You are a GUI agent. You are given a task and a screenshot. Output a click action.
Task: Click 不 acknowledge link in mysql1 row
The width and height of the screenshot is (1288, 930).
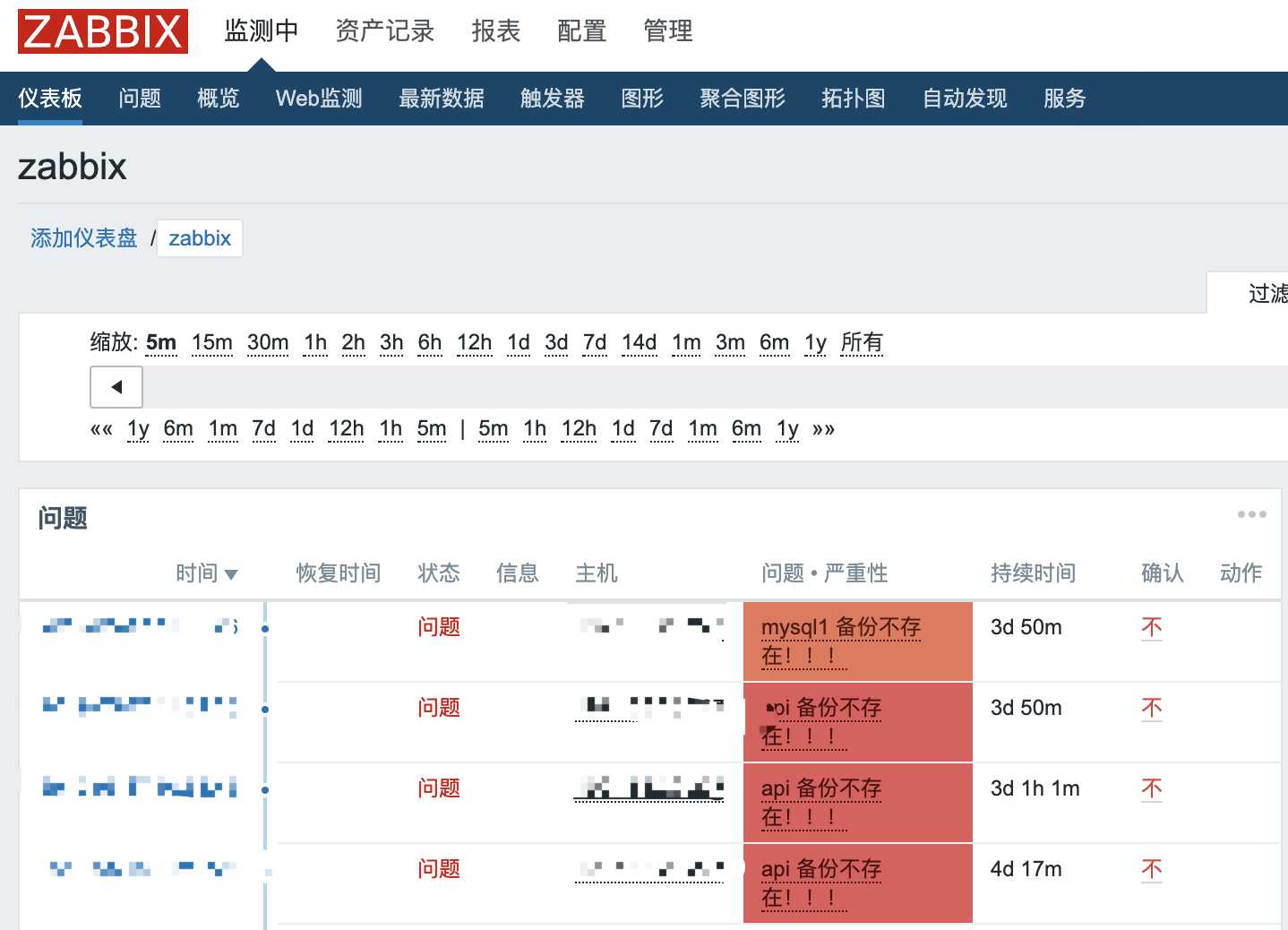click(1152, 627)
